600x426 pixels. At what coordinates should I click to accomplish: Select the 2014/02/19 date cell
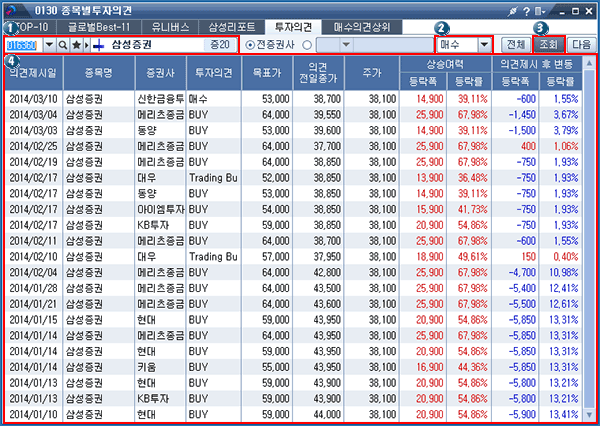click(x=33, y=162)
